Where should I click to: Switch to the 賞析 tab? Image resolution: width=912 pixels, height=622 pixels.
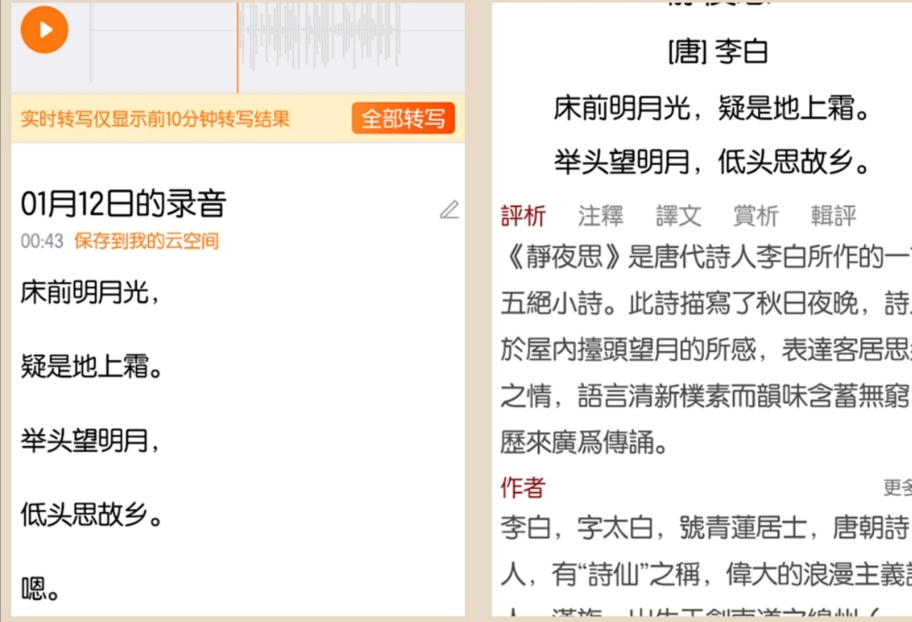[x=756, y=216]
